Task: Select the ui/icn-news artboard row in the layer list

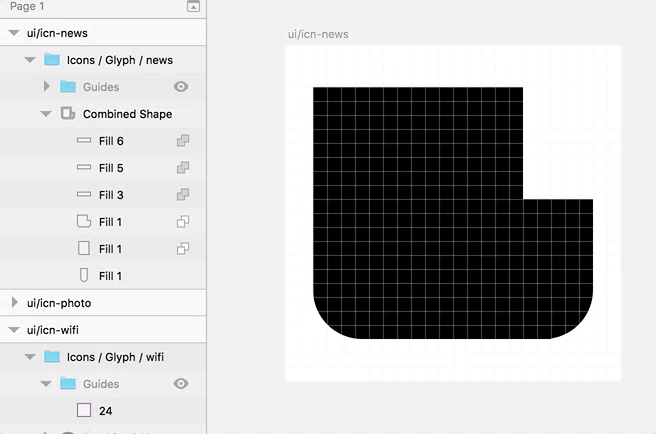Action: coord(103,33)
